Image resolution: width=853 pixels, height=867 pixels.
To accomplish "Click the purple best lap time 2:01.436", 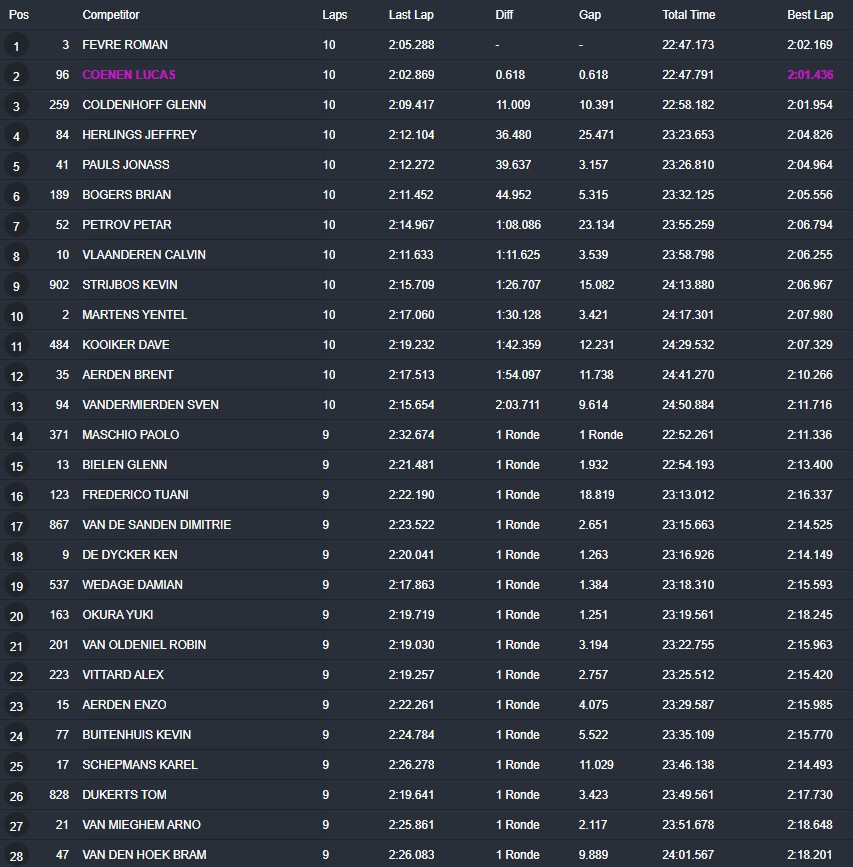I will [810, 75].
